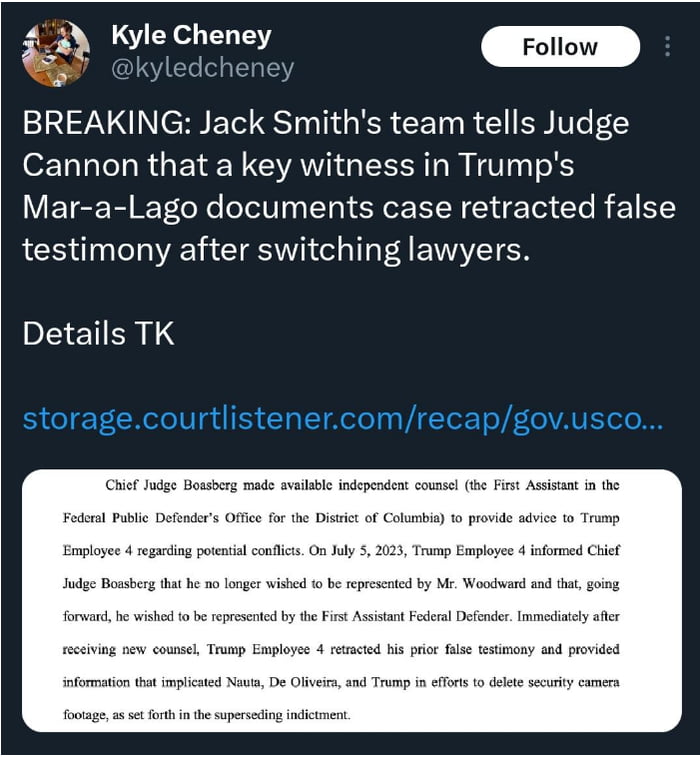Open the @kyledcheney handle
This screenshot has height=757, width=700.
pyautogui.click(x=202, y=68)
